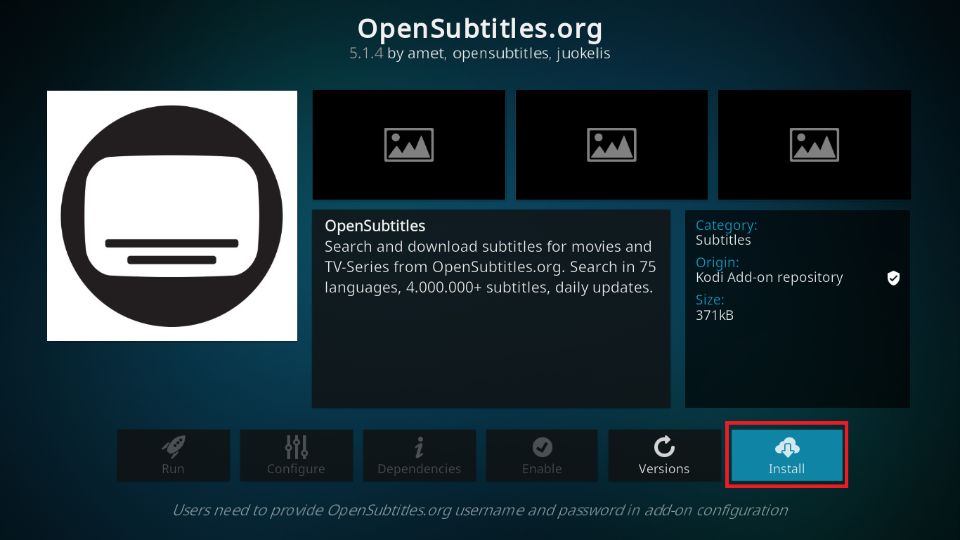The image size is (960, 540).
Task: Click the "OpenSubtitles.org" title heading
Action: pos(480,28)
